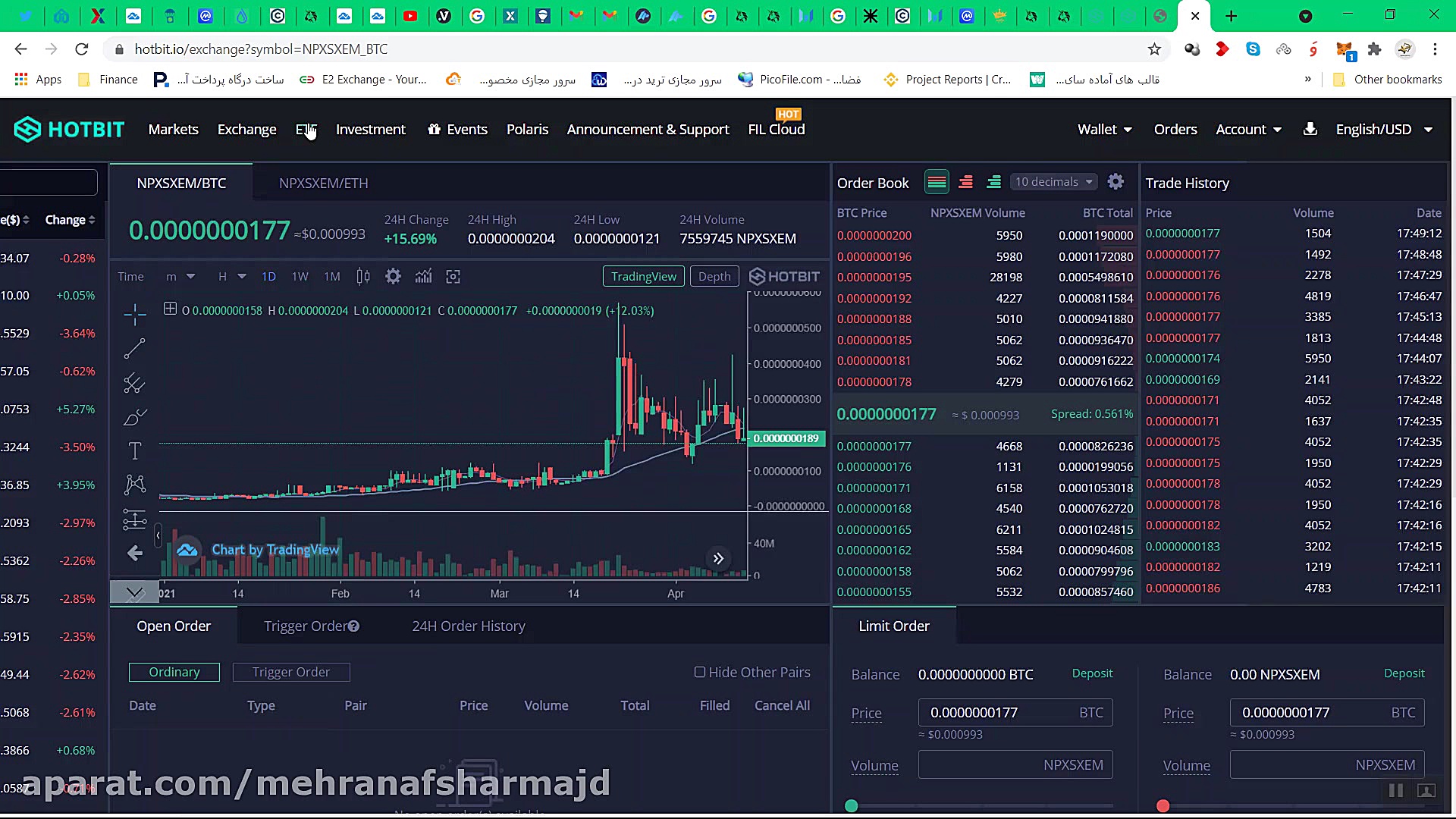Viewport: 1456px width, 819px height.
Task: Click the back arrow in chart toolbar
Action: pyautogui.click(x=135, y=554)
